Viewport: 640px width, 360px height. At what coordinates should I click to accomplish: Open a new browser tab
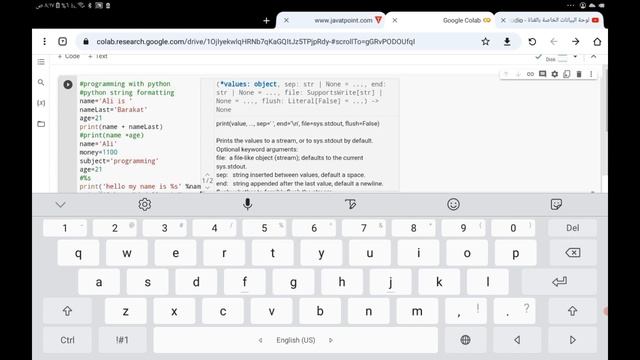tap(266, 20)
